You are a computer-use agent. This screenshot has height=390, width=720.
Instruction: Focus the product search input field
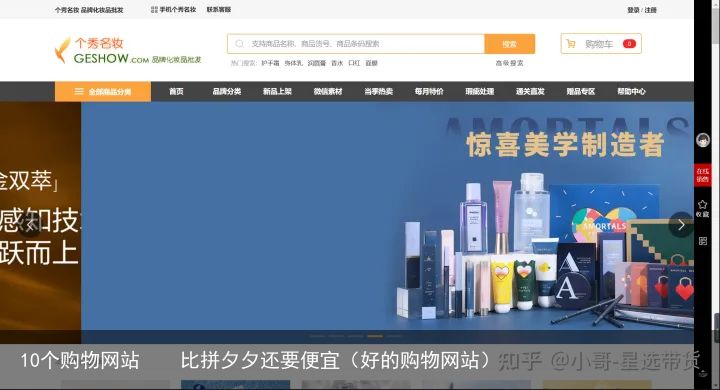(356, 44)
